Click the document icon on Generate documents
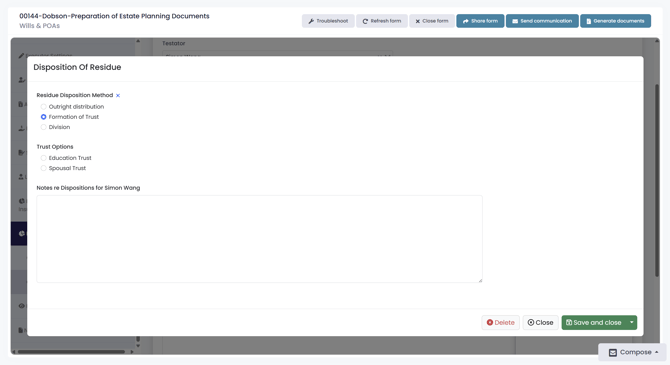Image resolution: width=670 pixels, height=365 pixels. coord(588,21)
